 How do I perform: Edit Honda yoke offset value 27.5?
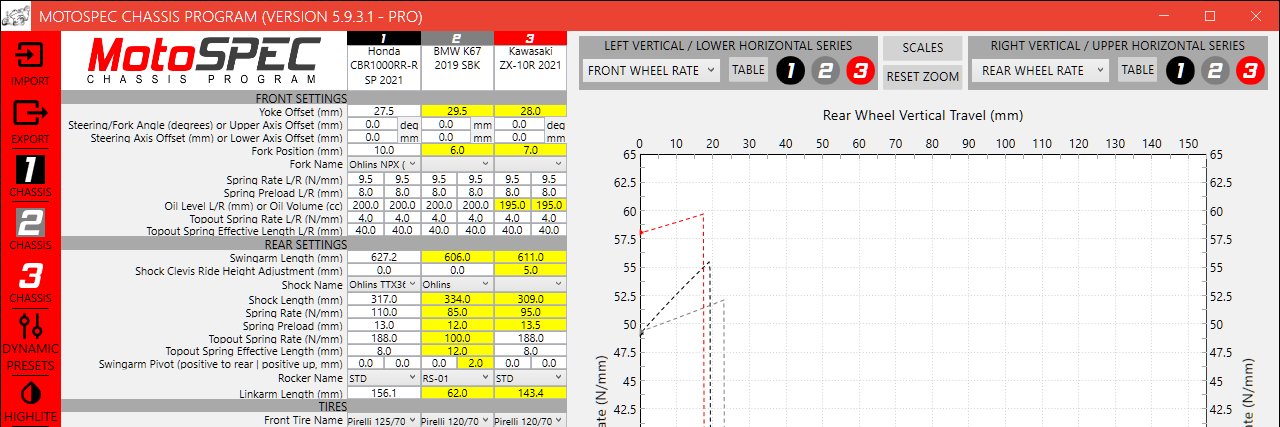coord(384,112)
